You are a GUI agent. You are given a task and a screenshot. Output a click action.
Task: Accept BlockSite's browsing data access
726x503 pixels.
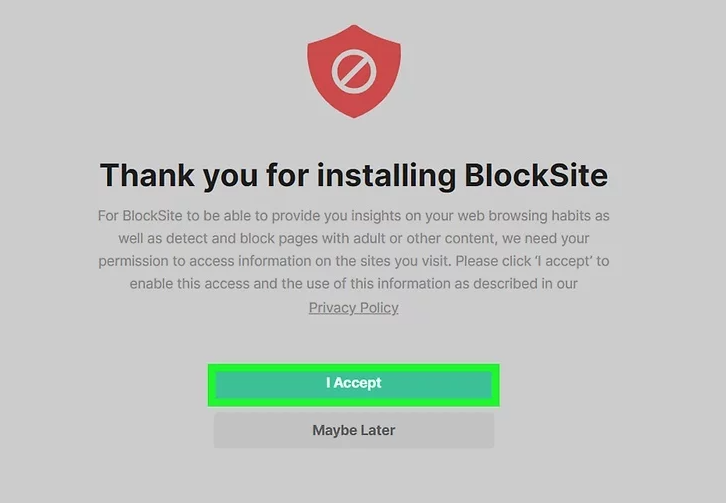(x=353, y=384)
